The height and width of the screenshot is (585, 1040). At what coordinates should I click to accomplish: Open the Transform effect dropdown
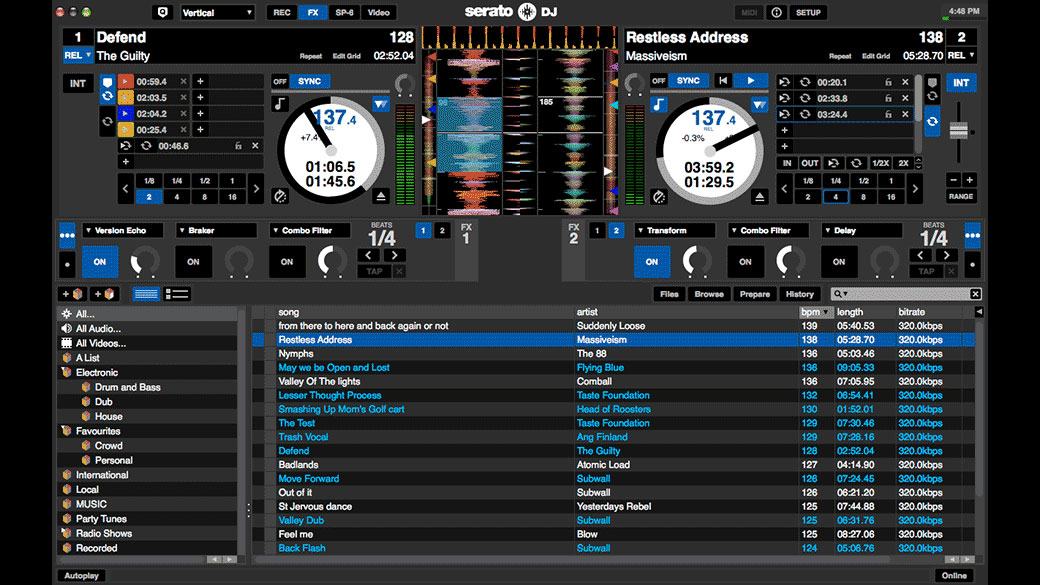(x=675, y=231)
